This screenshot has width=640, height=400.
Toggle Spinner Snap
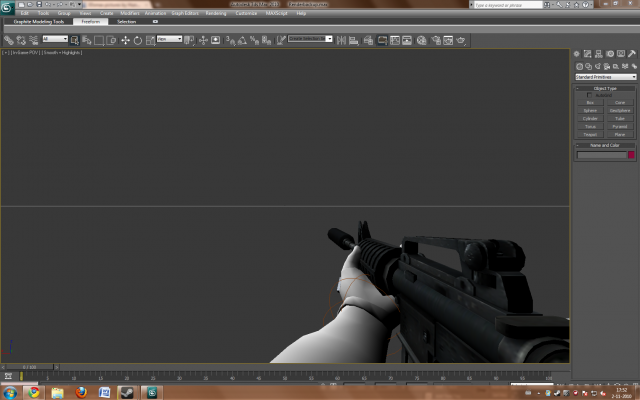click(x=267, y=40)
